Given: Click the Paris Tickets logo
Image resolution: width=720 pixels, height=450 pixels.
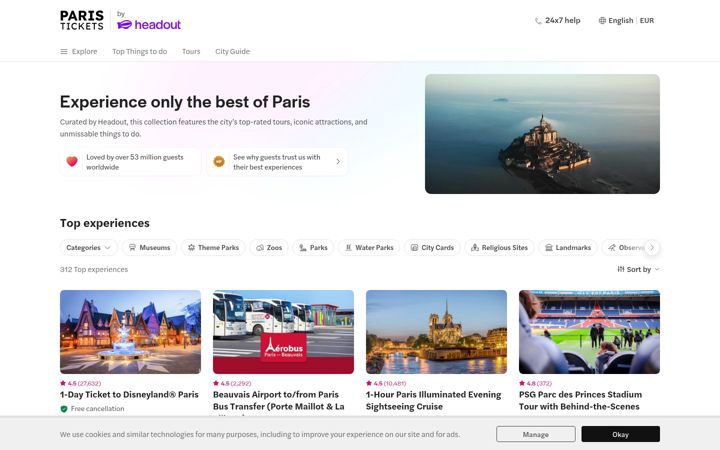Looking at the screenshot, I should point(82,20).
